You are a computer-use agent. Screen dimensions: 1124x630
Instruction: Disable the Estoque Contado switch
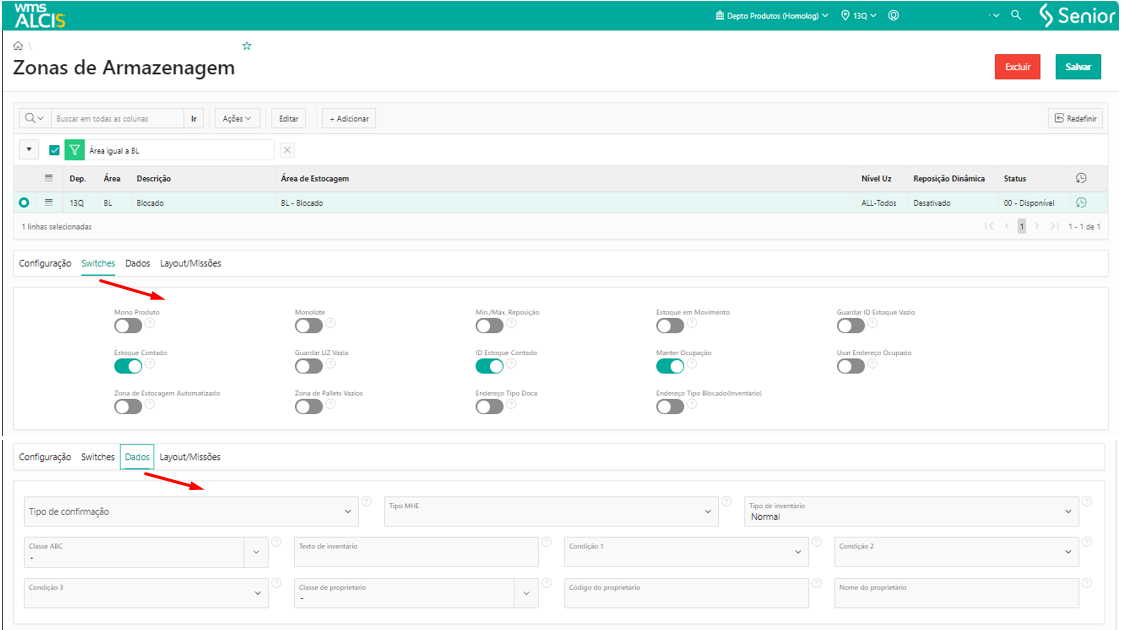click(x=128, y=366)
